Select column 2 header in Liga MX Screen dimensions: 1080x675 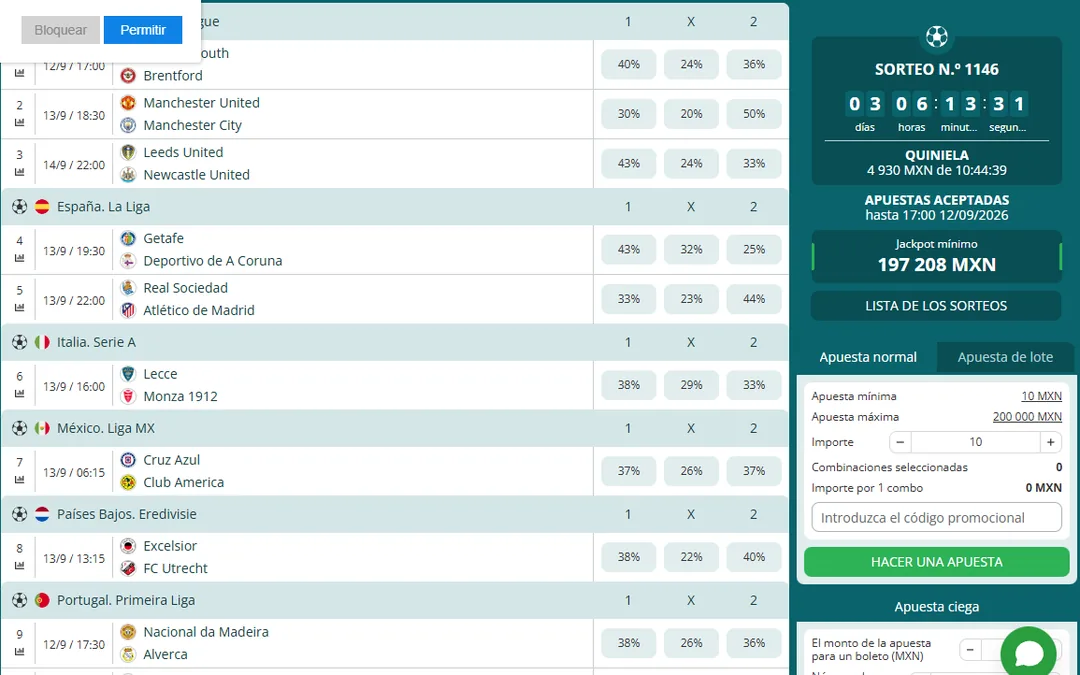coord(754,428)
